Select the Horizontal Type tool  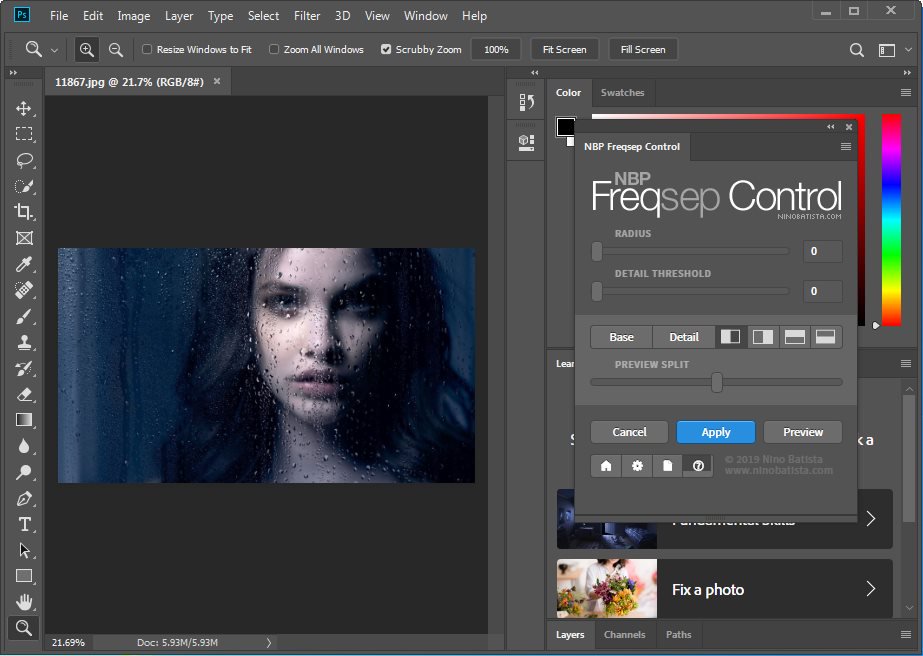[24, 524]
